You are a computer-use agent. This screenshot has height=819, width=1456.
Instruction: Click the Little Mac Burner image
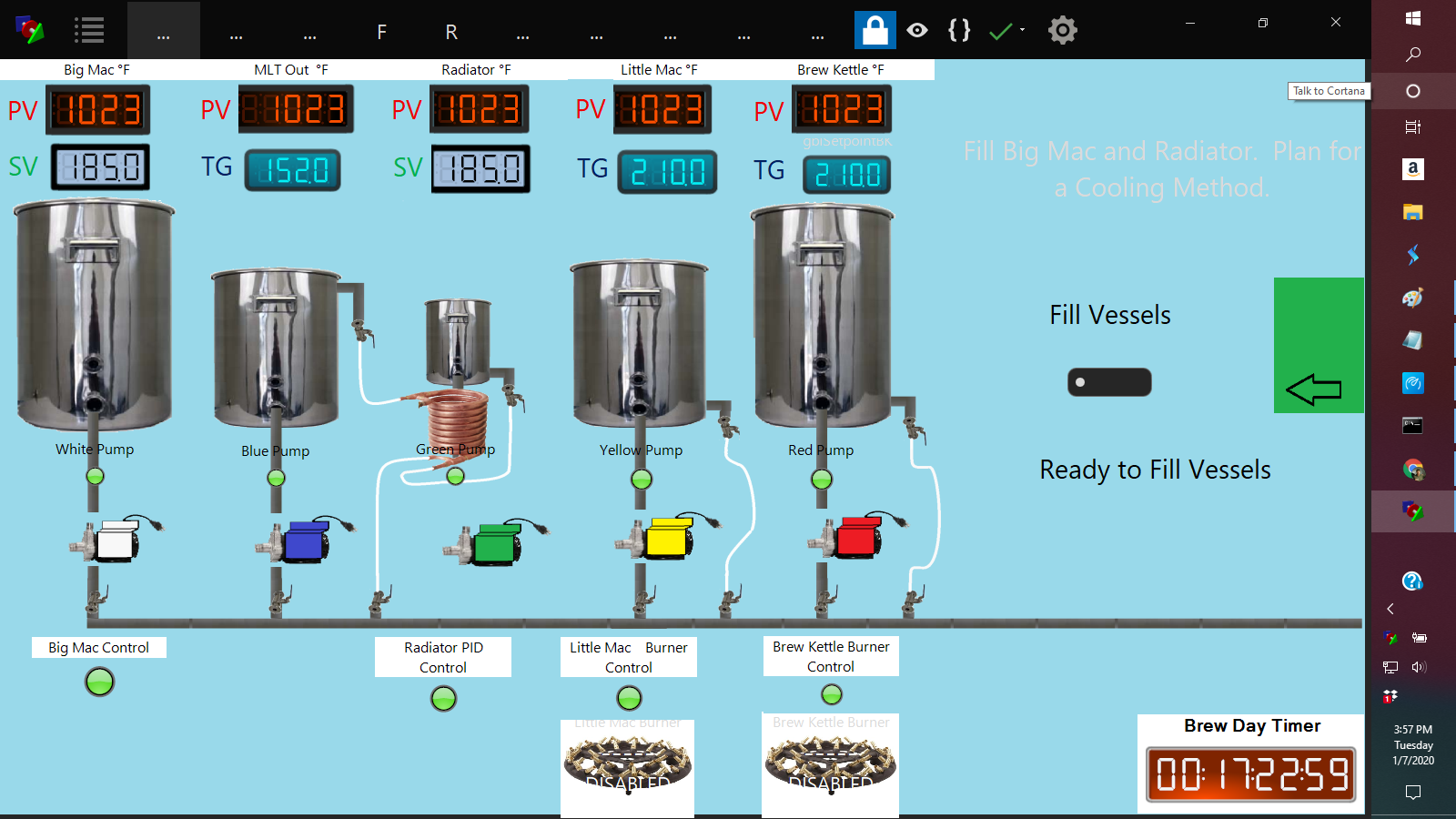point(628,766)
